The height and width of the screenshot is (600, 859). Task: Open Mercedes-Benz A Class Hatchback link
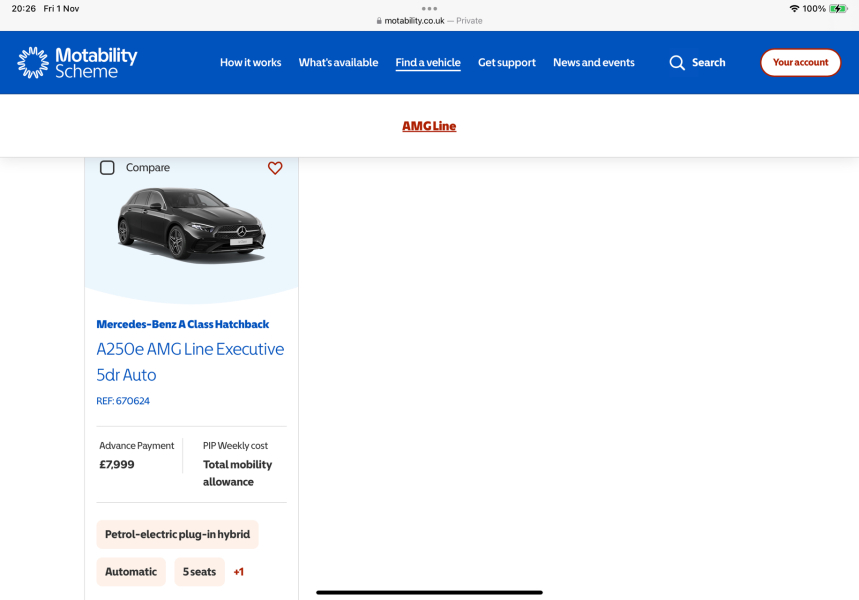click(x=182, y=324)
